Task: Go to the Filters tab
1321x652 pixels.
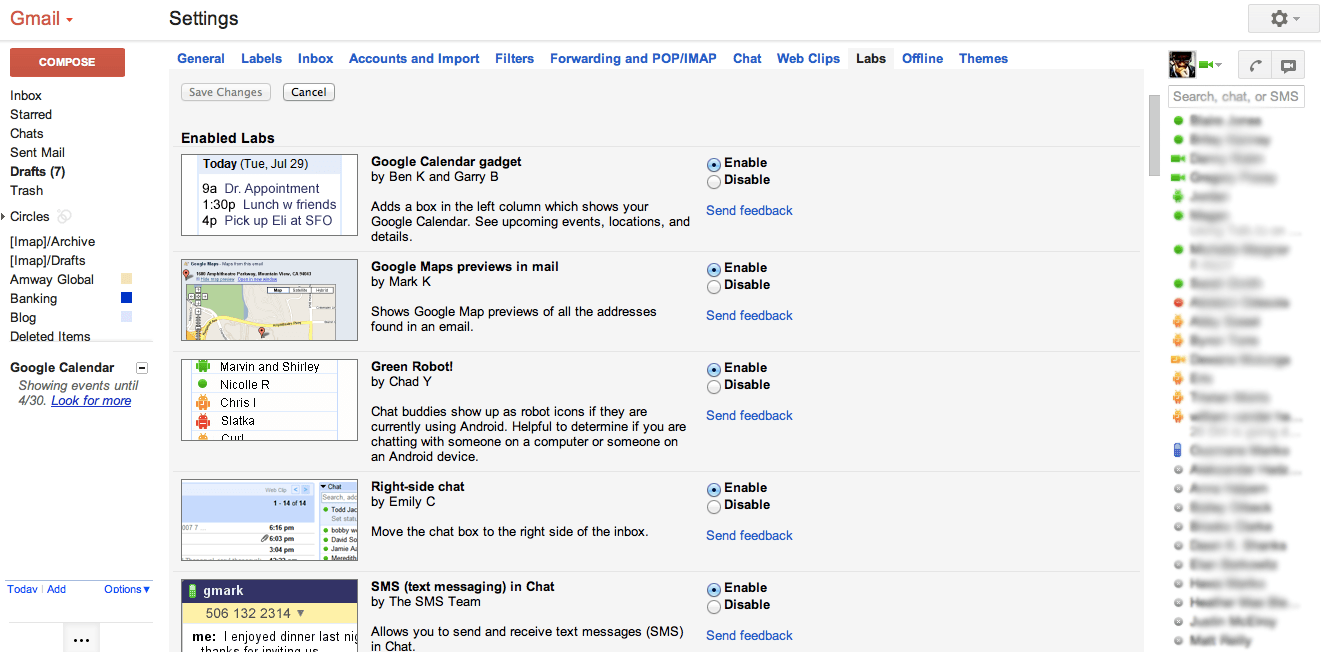Action: click(x=514, y=58)
